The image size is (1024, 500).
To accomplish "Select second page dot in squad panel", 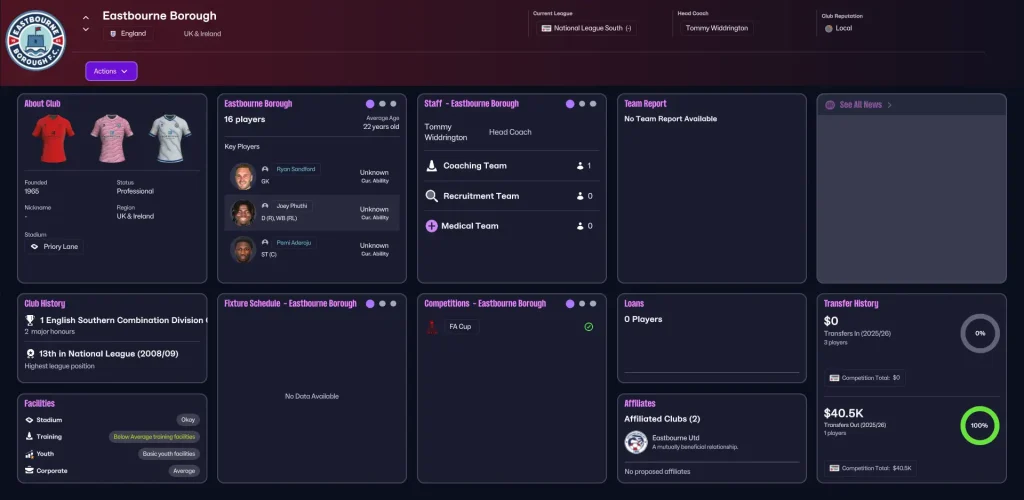I will pyautogui.click(x=383, y=104).
